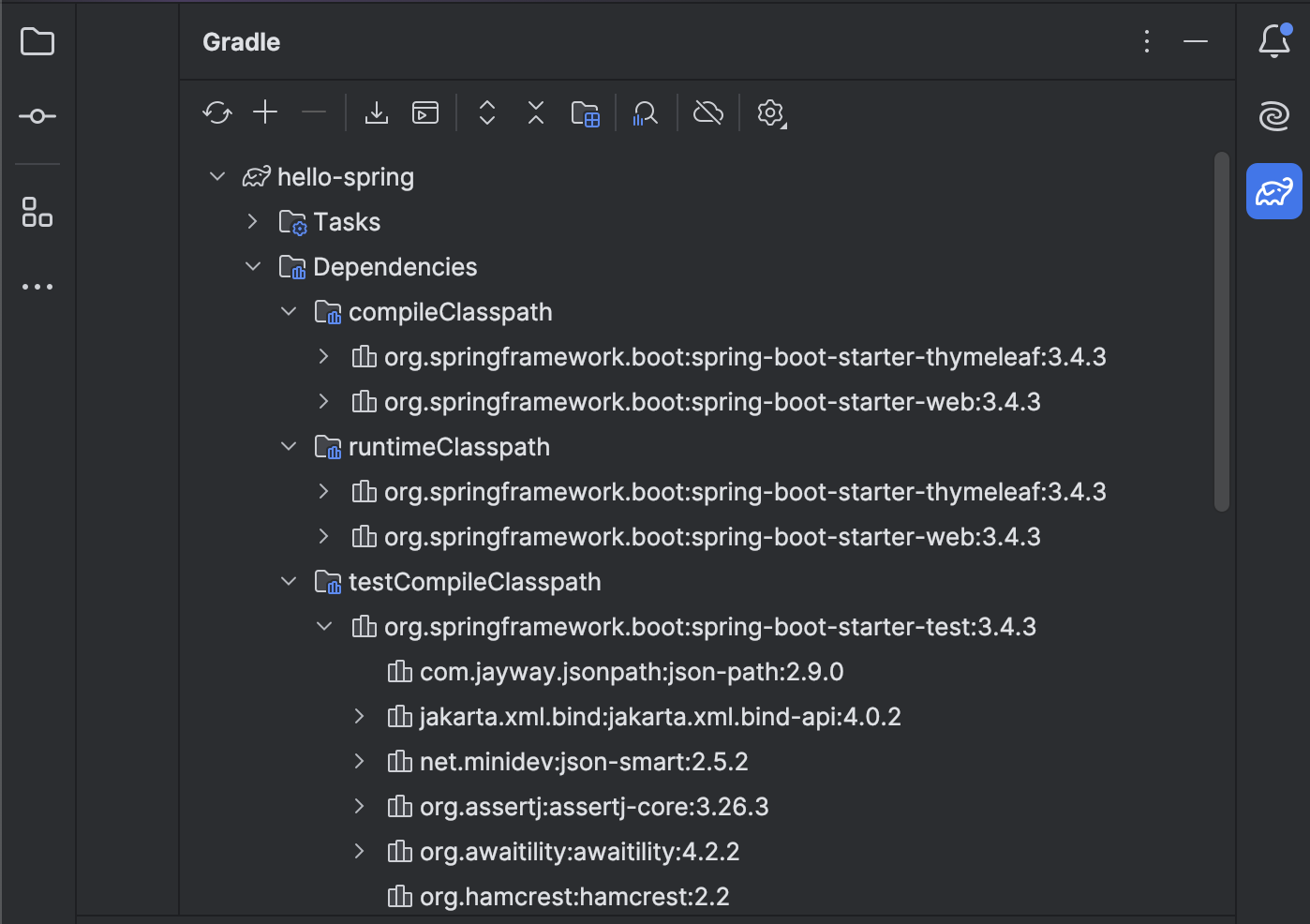Select the compileClasspath label

[x=451, y=312]
